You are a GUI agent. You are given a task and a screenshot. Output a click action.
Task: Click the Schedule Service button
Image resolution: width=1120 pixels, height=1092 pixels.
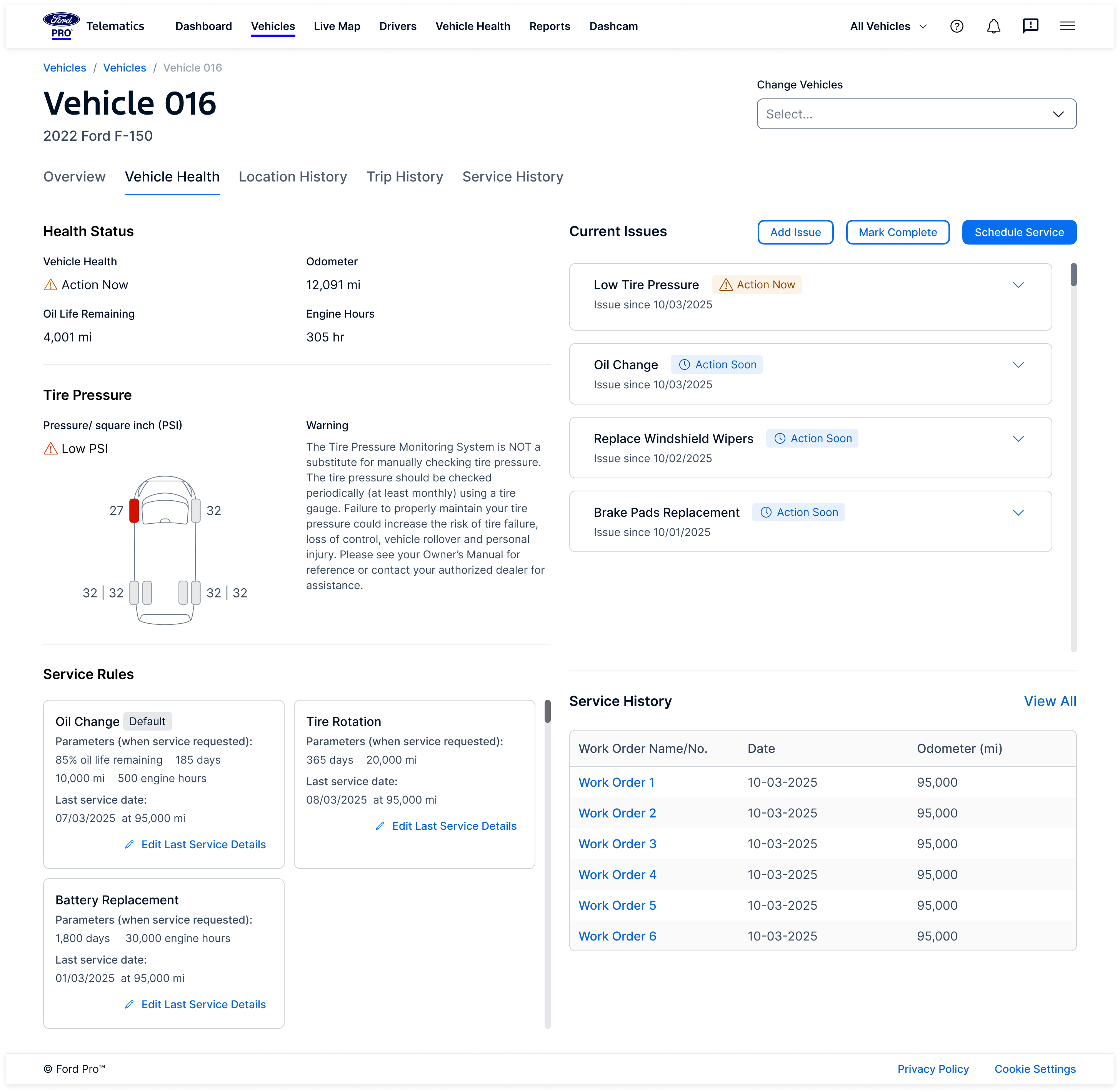[x=1019, y=232]
